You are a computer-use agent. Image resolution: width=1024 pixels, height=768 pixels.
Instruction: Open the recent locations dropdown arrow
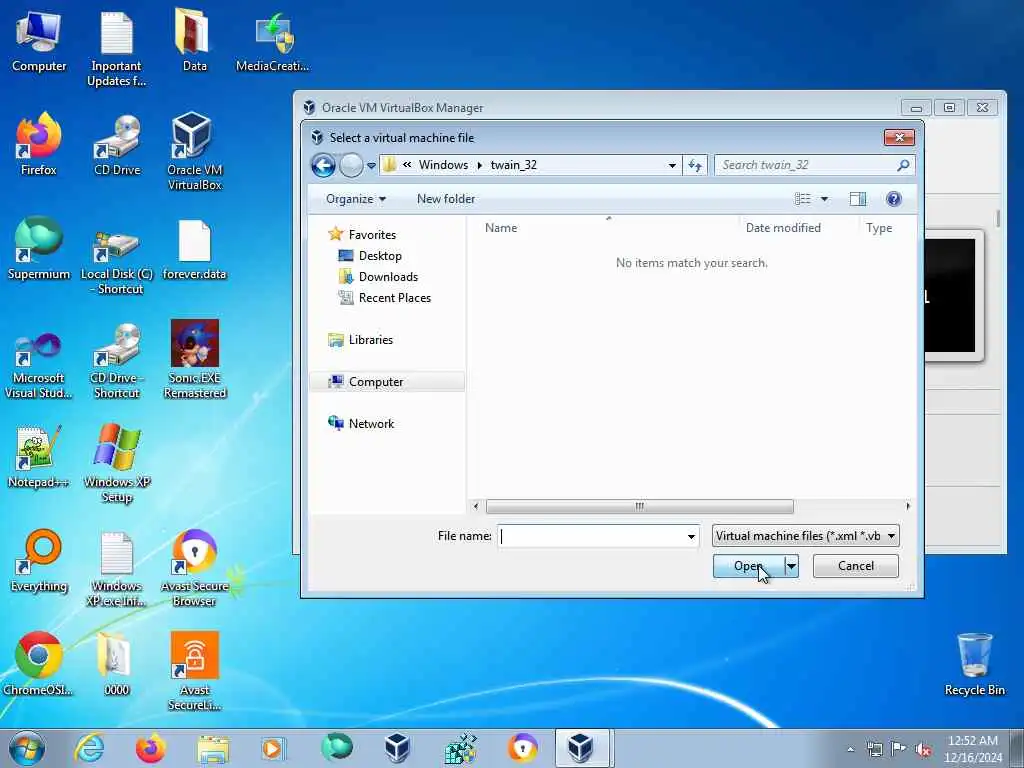[x=371, y=166]
